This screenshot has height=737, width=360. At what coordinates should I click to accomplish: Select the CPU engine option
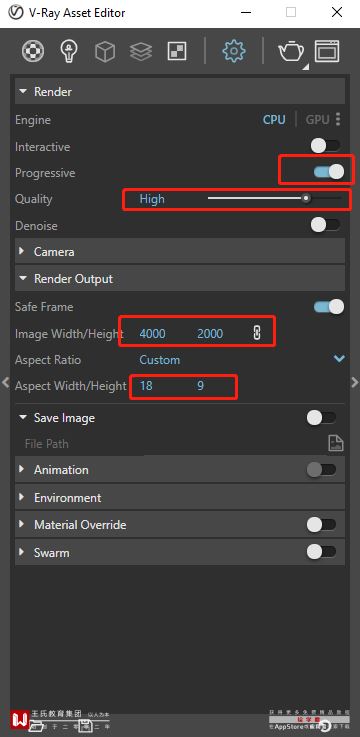click(274, 119)
